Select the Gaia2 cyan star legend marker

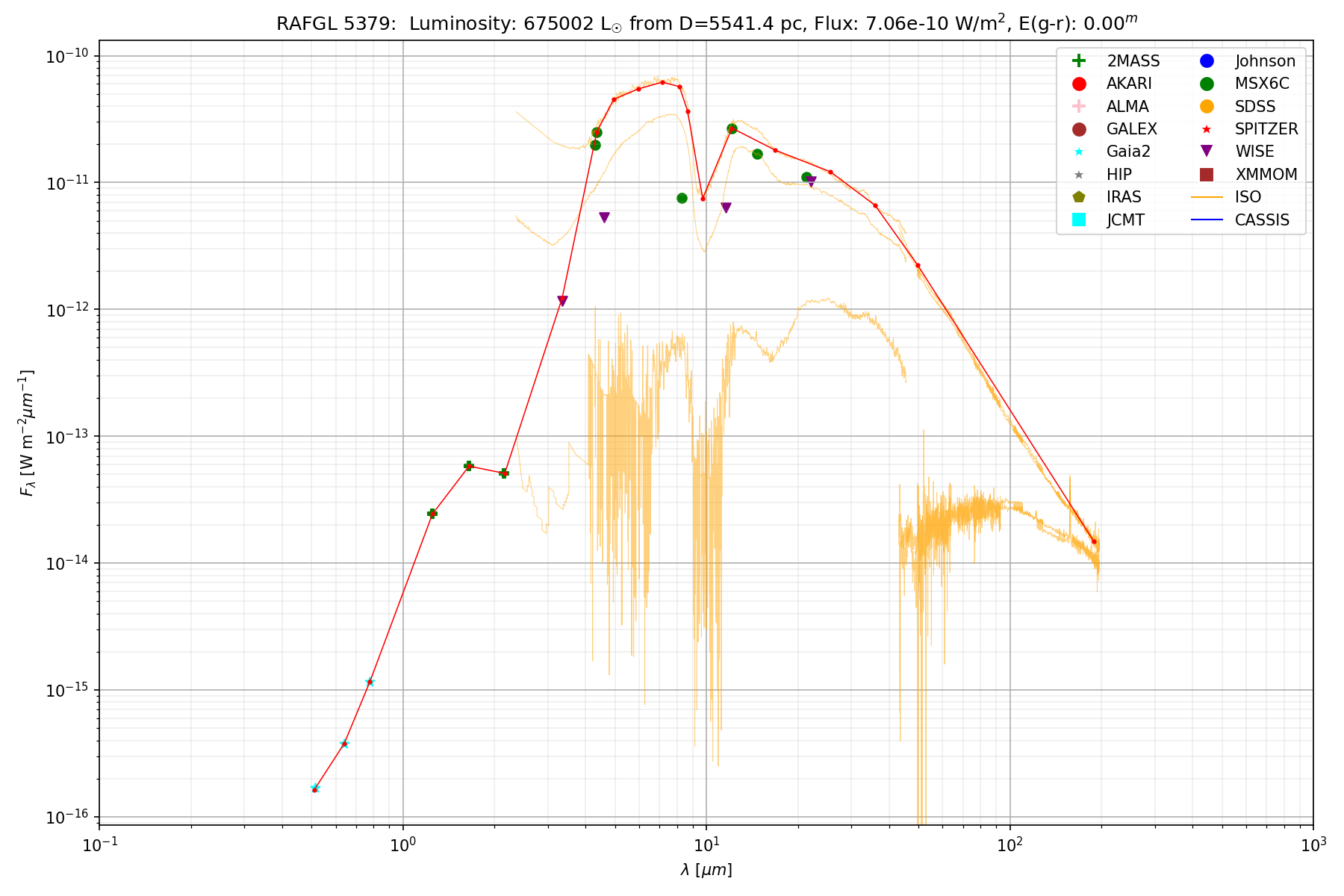point(1078,152)
